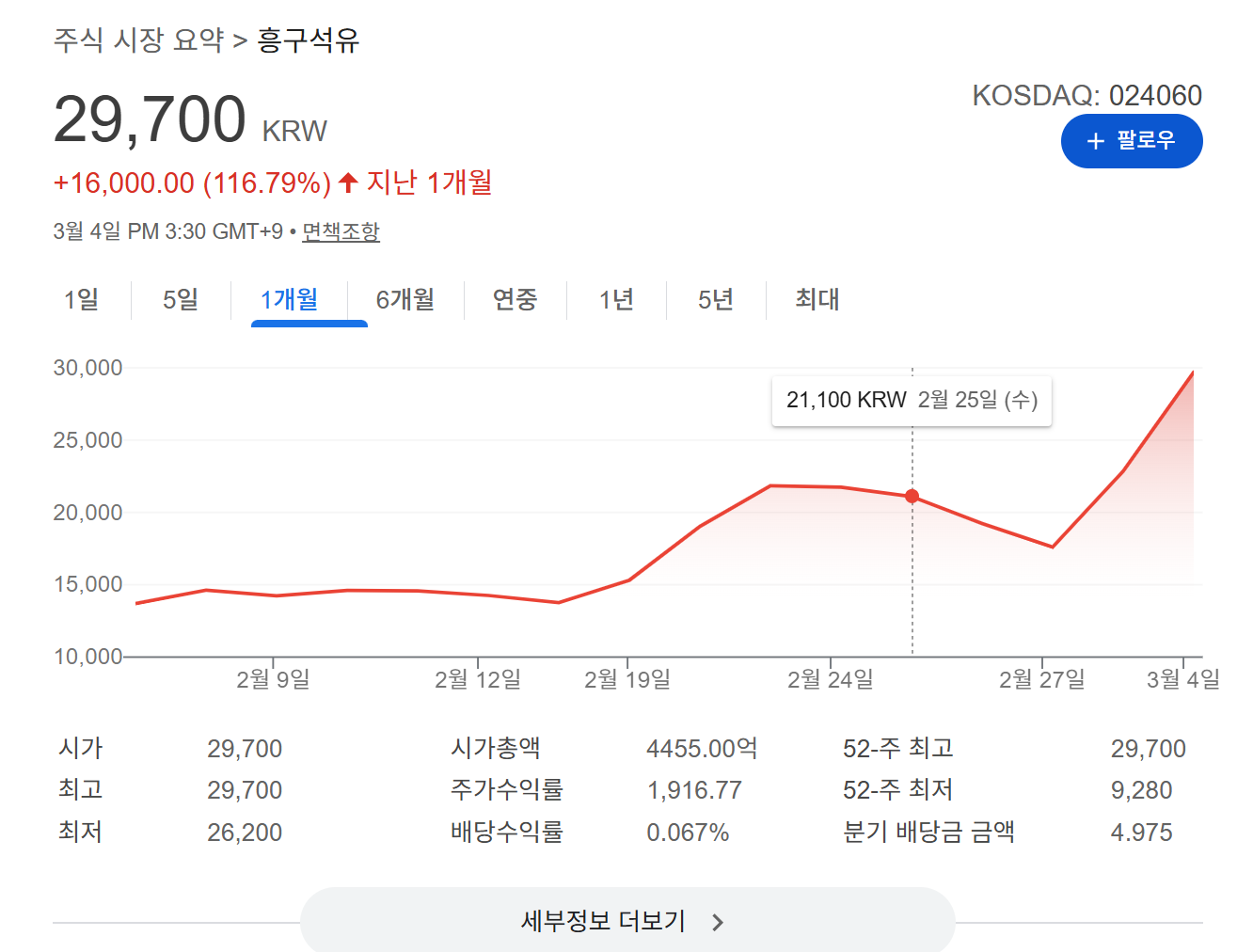
Task: Click the KOSDAQ: 024060 ticker label
Action: pyautogui.click(x=1087, y=95)
